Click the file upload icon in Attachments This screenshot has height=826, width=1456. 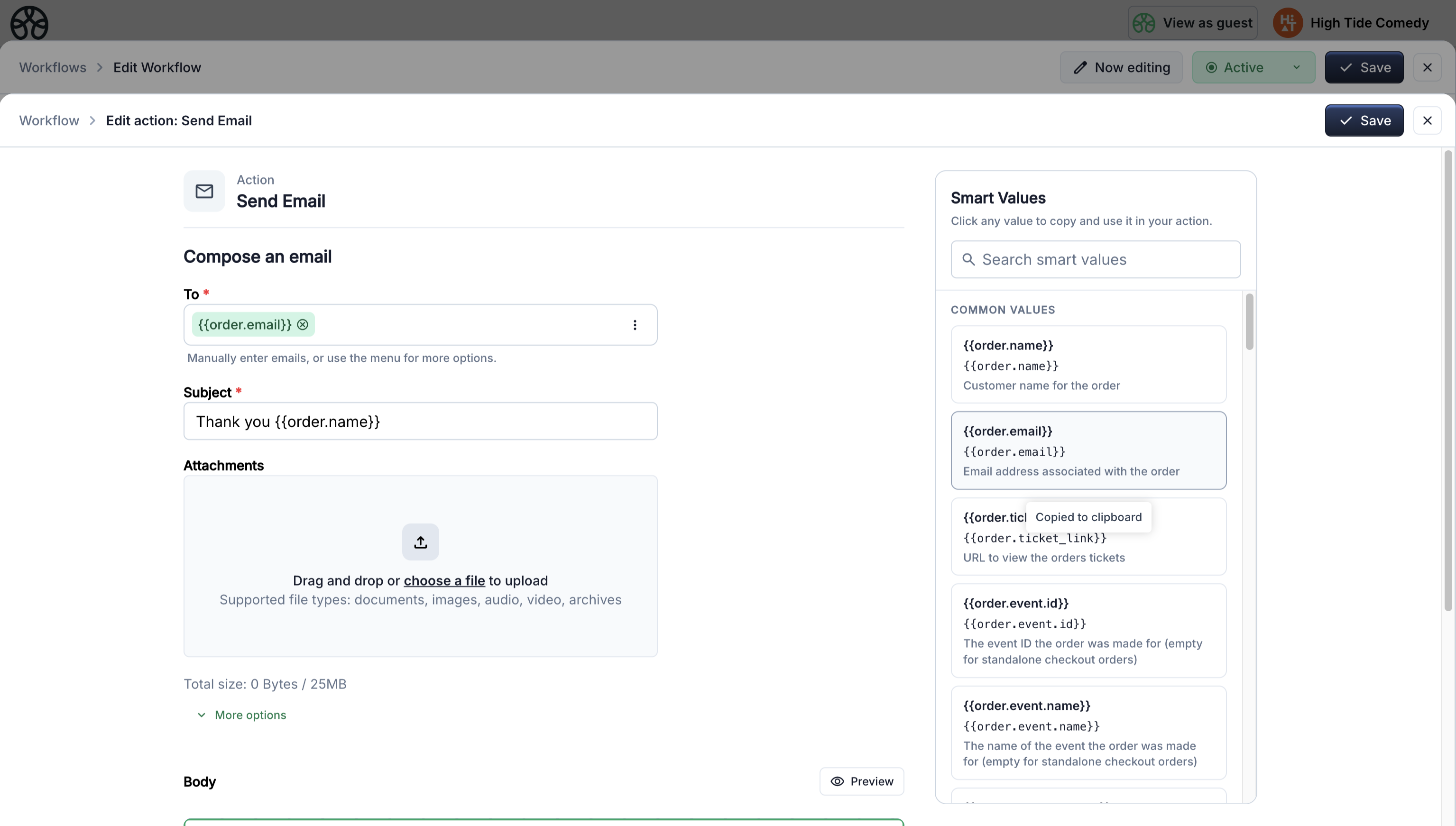click(x=420, y=542)
